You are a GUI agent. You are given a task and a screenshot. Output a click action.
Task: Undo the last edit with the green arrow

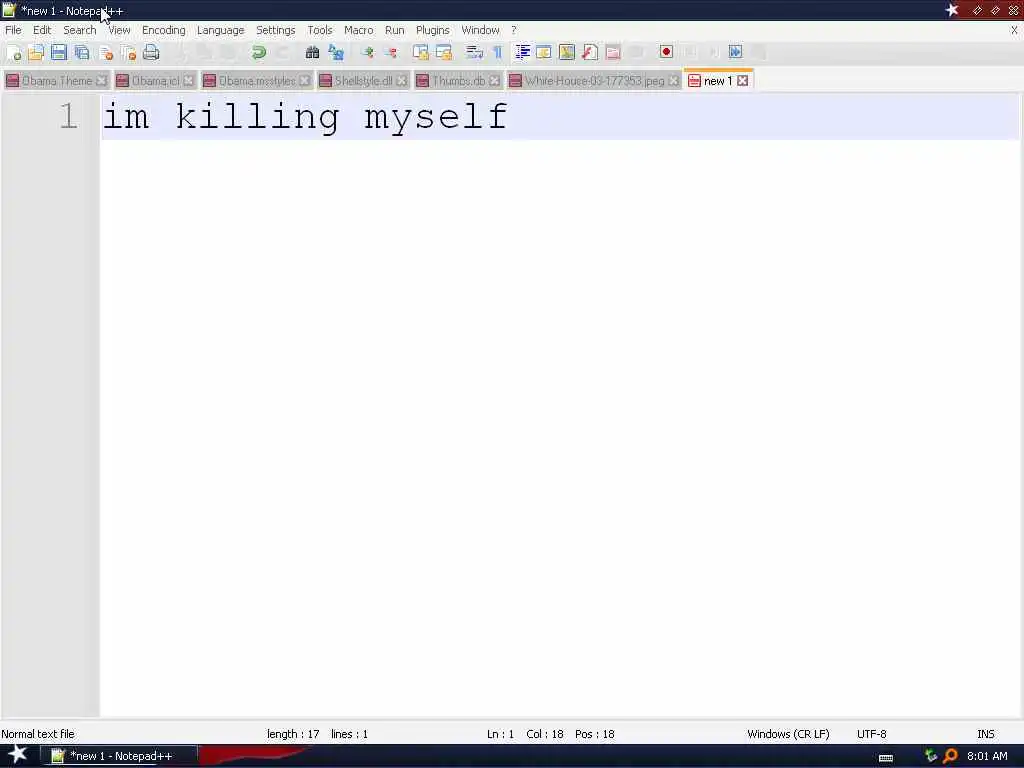259,53
